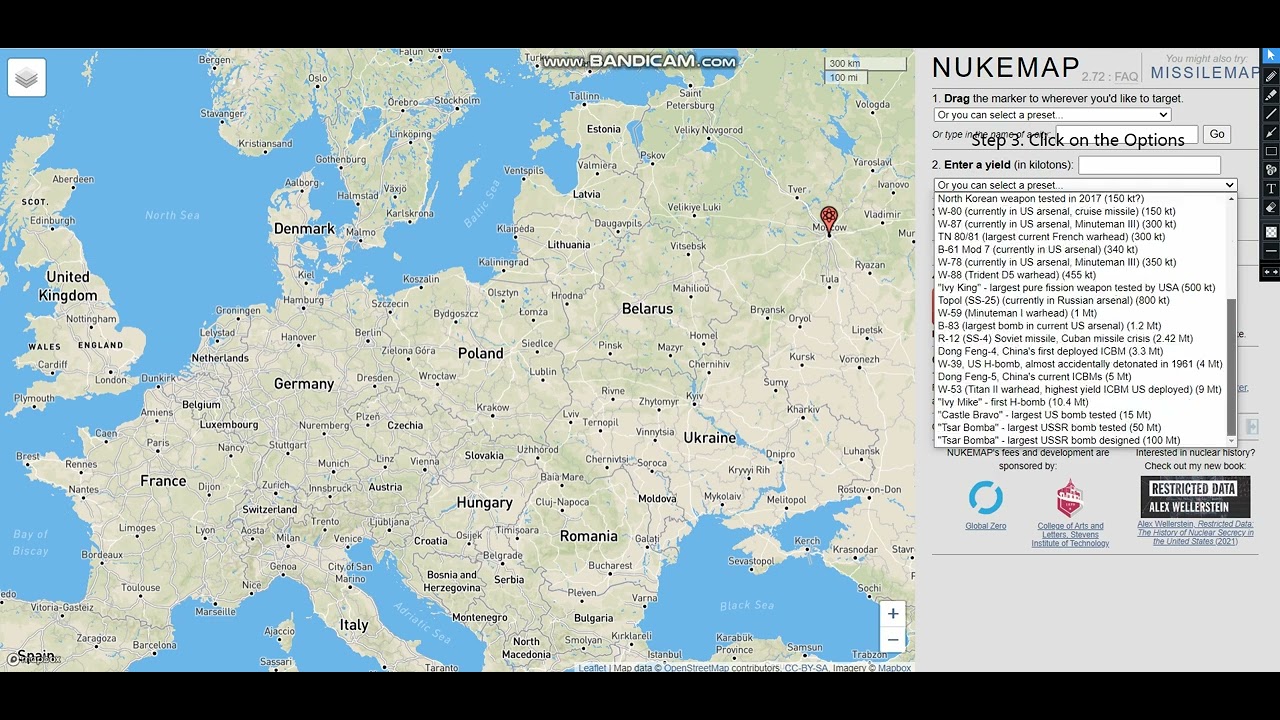The width and height of the screenshot is (1280, 720).
Task: Open College of Arts and Letters link
Action: [x=1070, y=535]
